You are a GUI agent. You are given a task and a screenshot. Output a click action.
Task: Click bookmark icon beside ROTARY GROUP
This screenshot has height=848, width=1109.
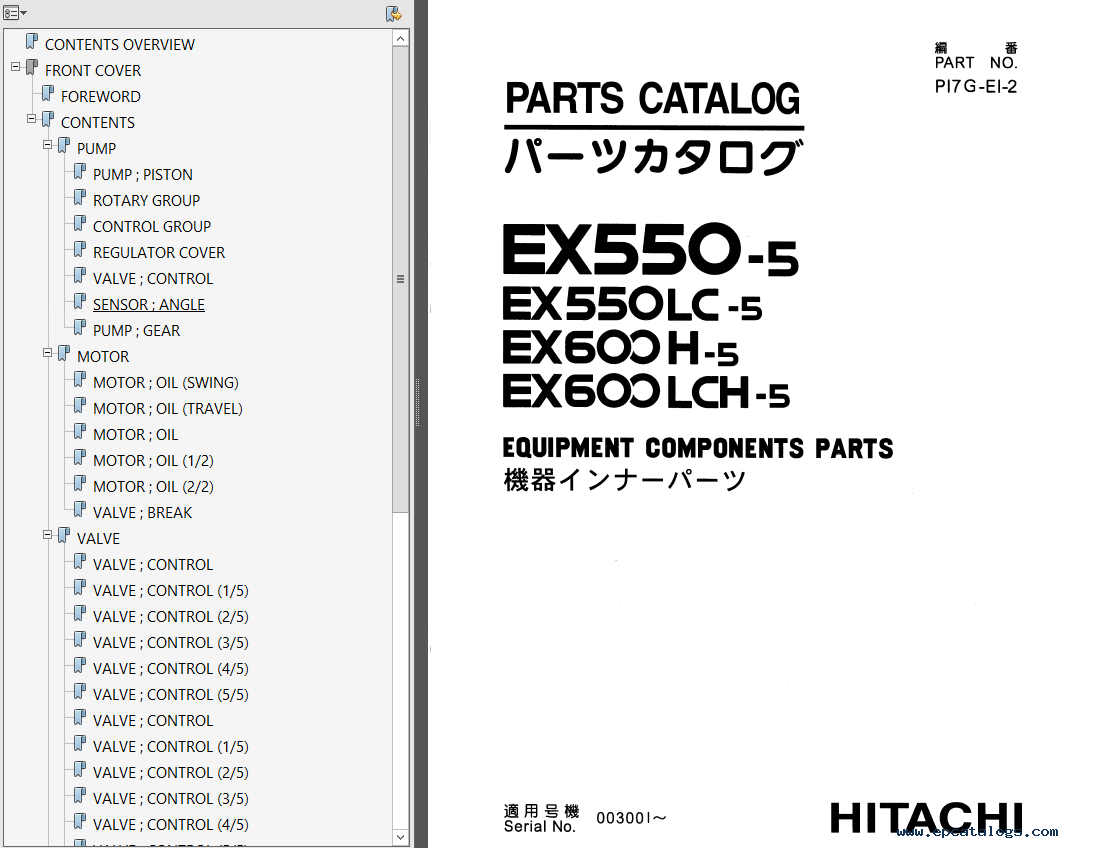click(x=80, y=197)
